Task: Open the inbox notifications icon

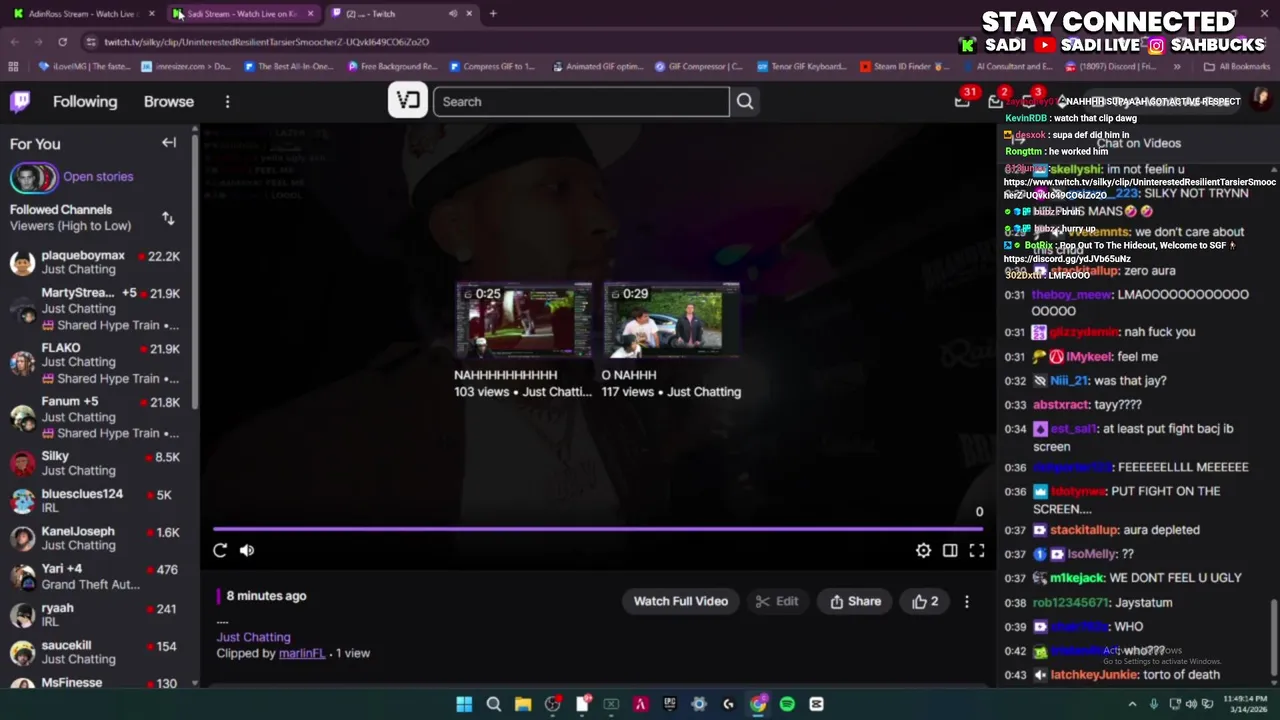Action: 995,101
